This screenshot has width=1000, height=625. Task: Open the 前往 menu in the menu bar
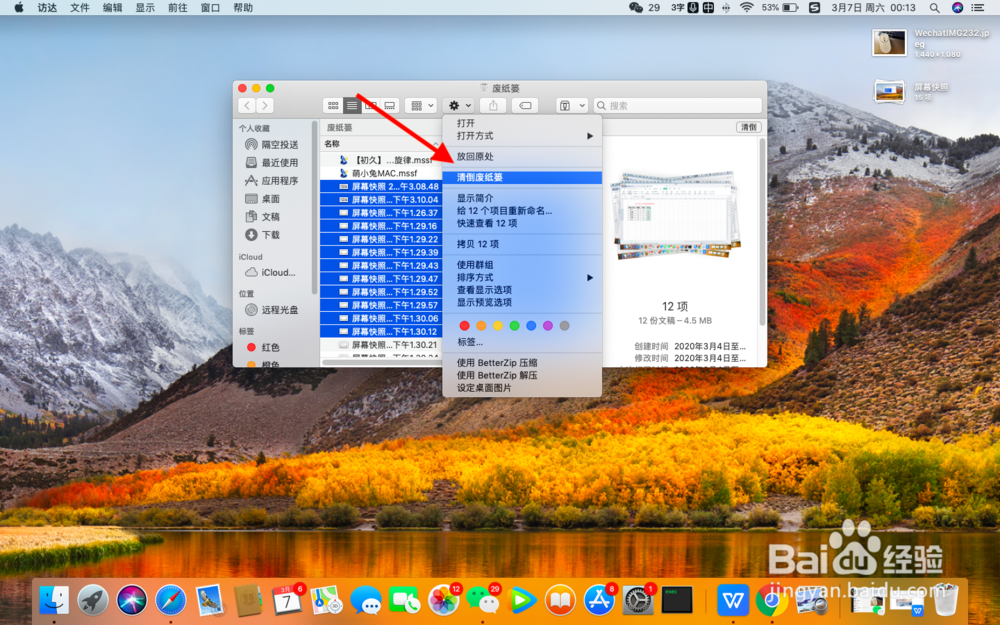click(178, 7)
